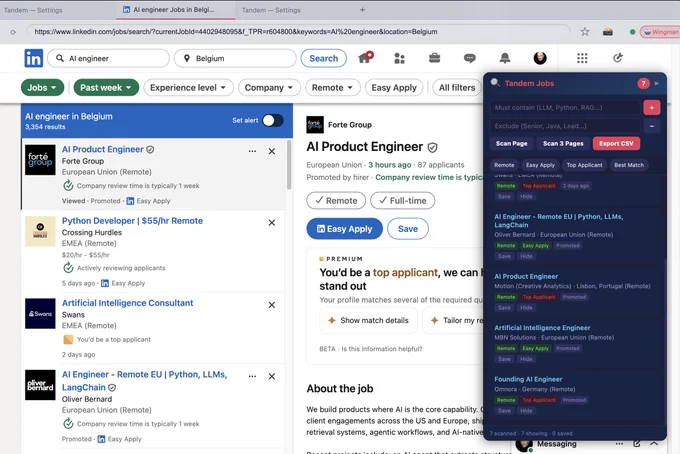Reload the page with the refresh icon
Screen dimensions: 680x454
13,32
